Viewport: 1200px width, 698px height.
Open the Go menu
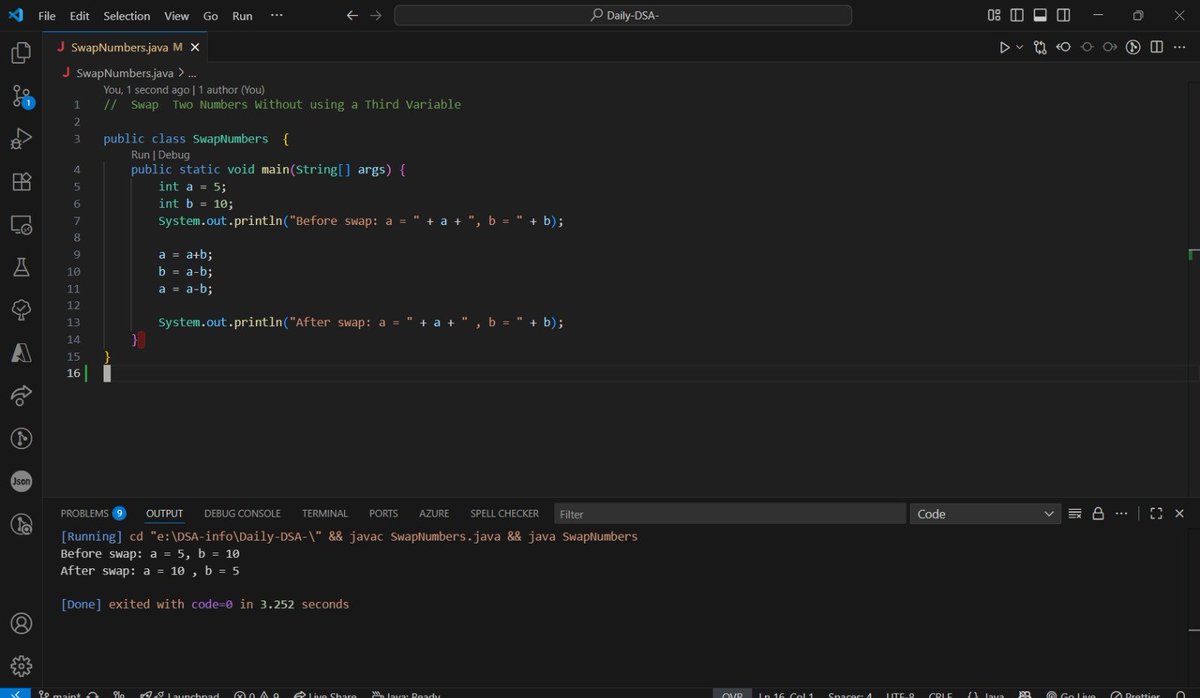coord(210,16)
